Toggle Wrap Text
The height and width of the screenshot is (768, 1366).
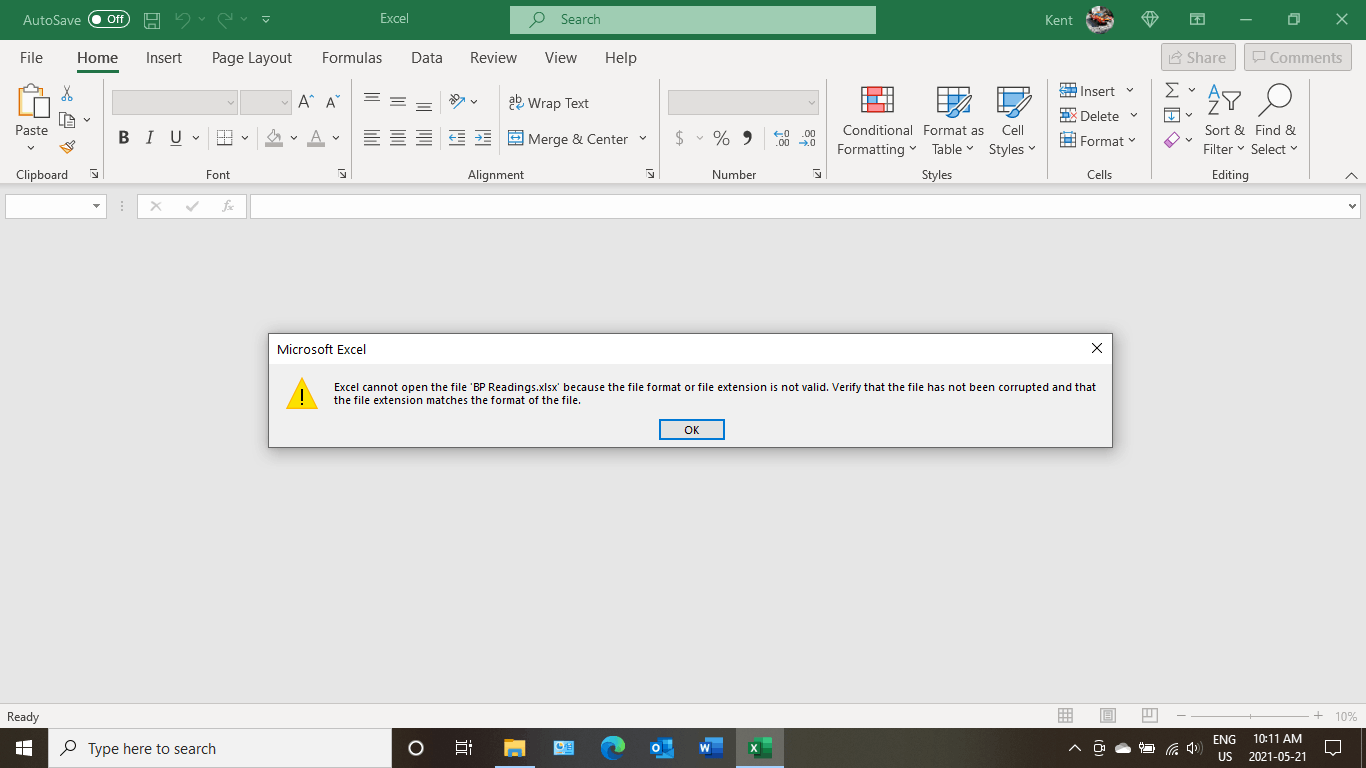point(549,102)
